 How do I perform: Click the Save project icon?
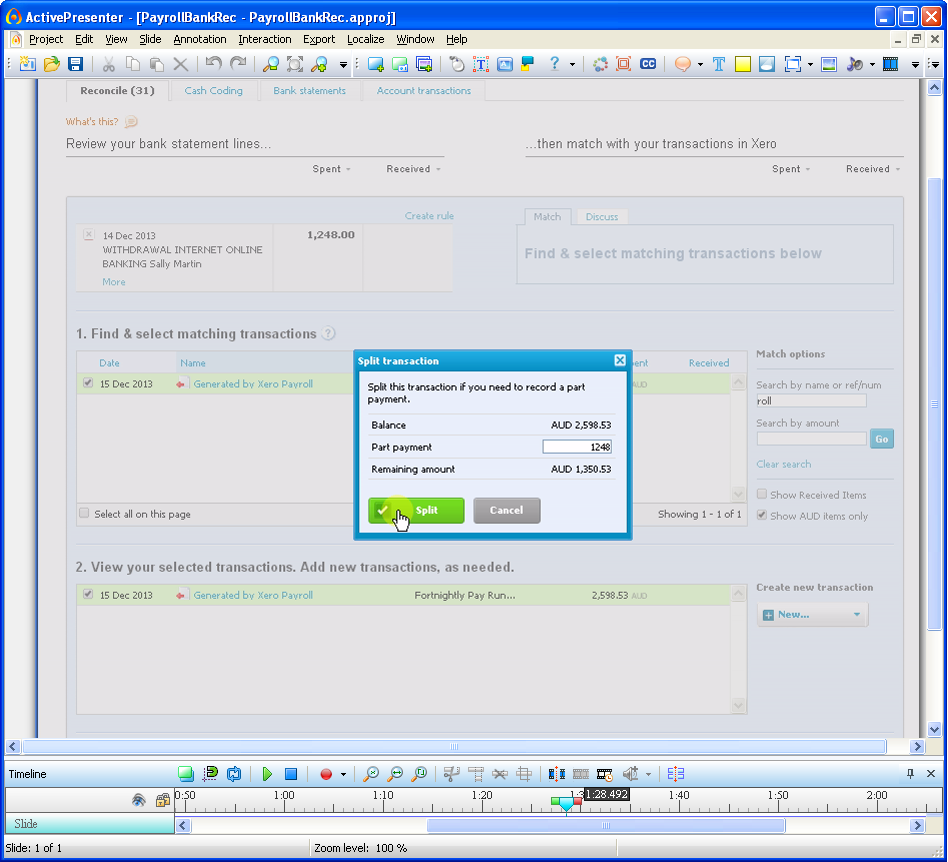75,64
